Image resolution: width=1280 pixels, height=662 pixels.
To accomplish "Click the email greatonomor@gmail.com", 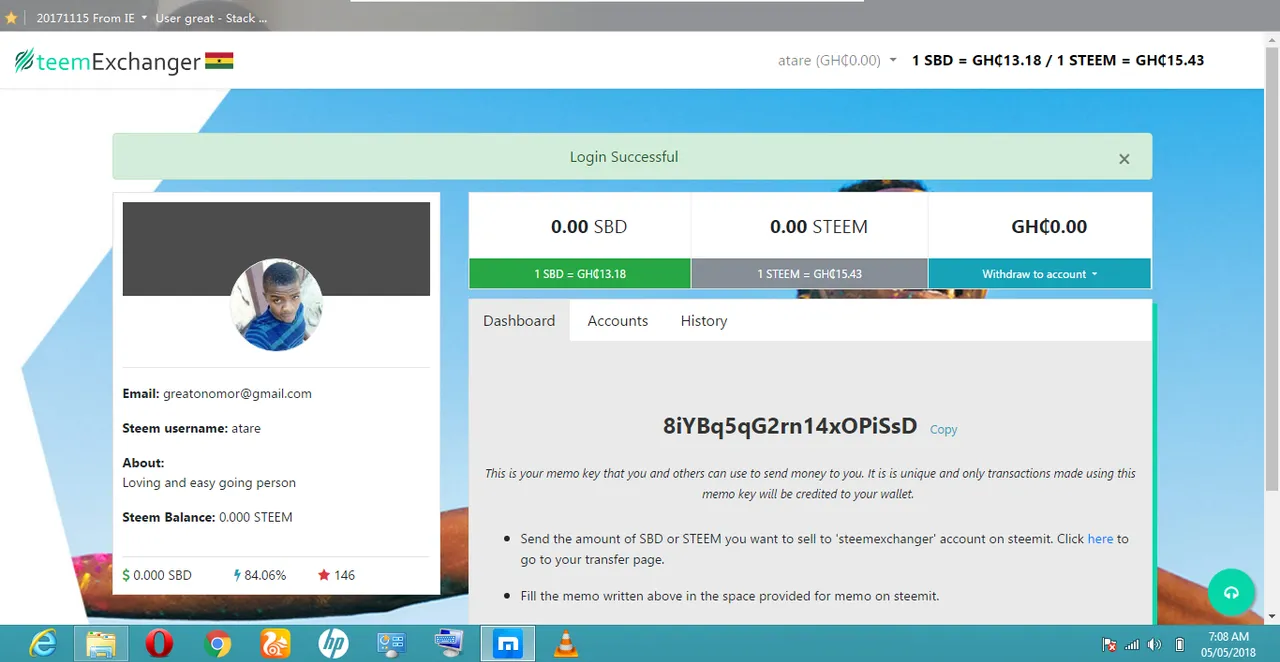I will pos(238,394).
